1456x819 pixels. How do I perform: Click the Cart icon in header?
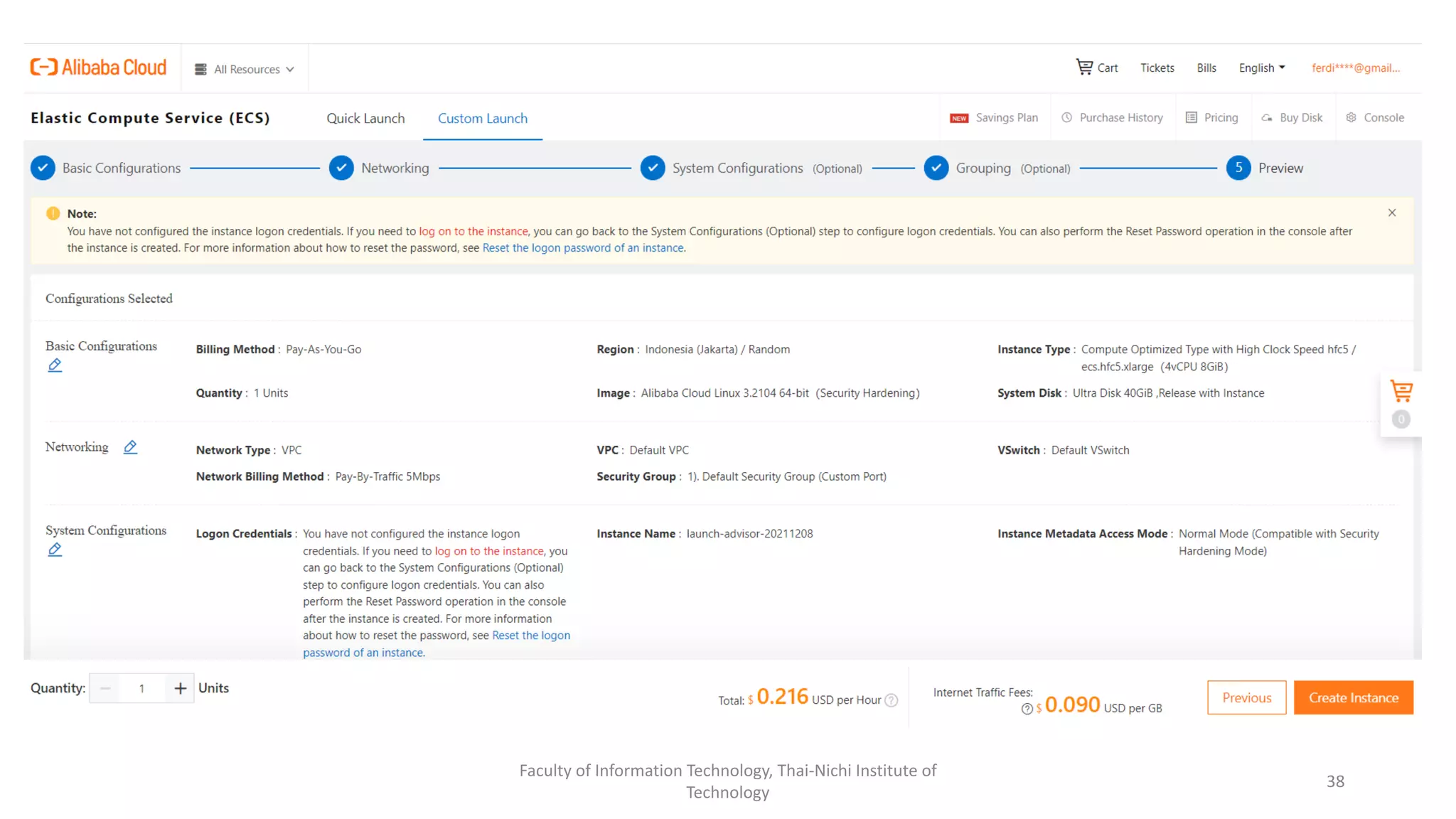coord(1084,68)
